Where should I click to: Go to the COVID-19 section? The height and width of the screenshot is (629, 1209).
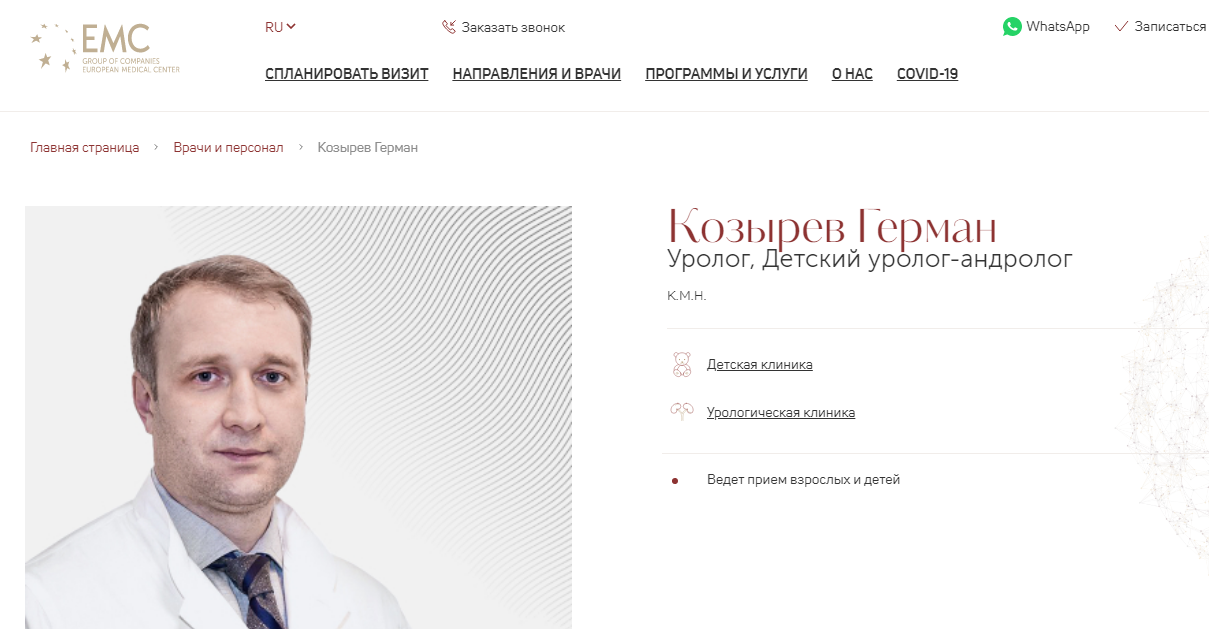pos(927,74)
